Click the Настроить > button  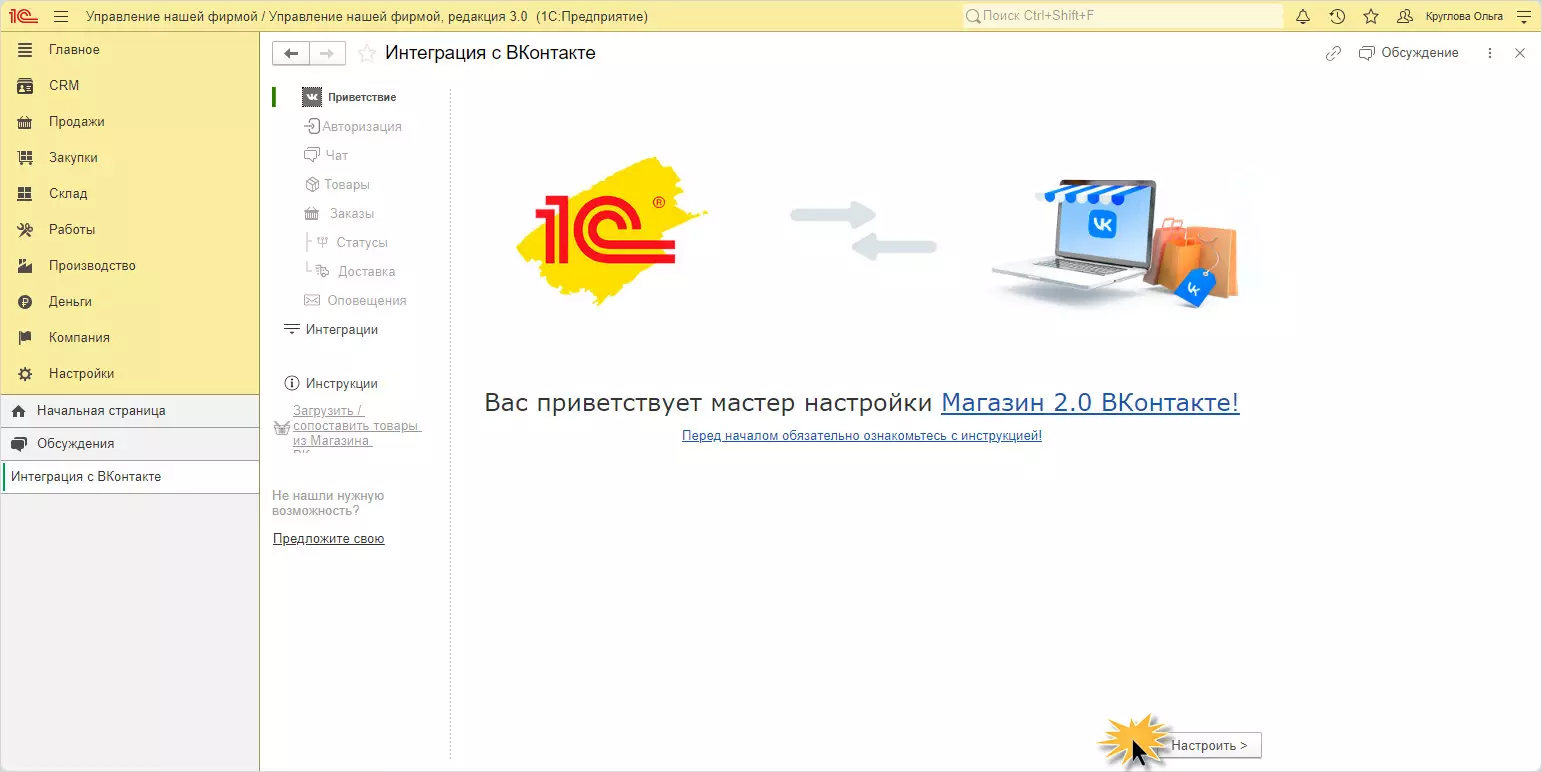[x=1210, y=746]
